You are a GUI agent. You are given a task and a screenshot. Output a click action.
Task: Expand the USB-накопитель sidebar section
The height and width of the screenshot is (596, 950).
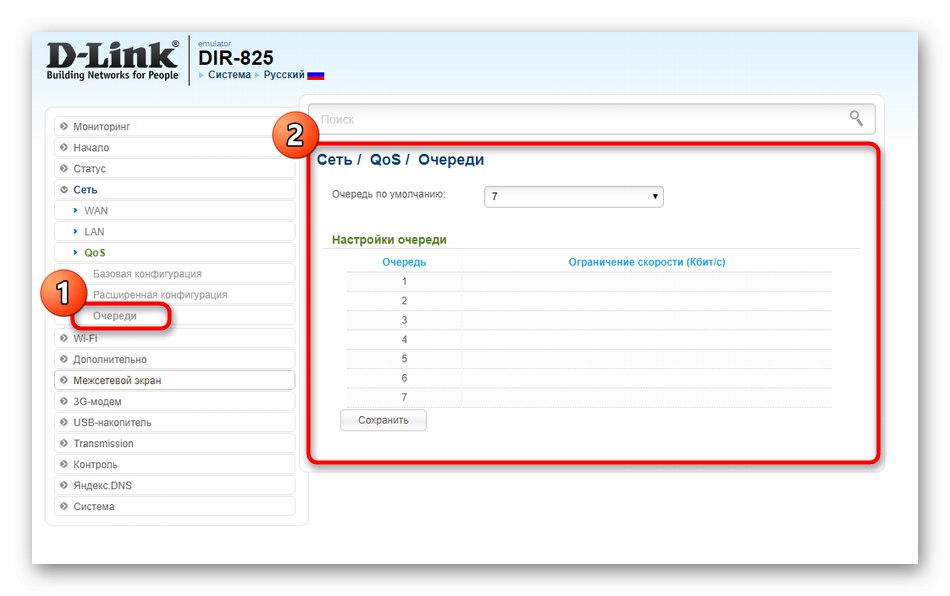[174, 422]
